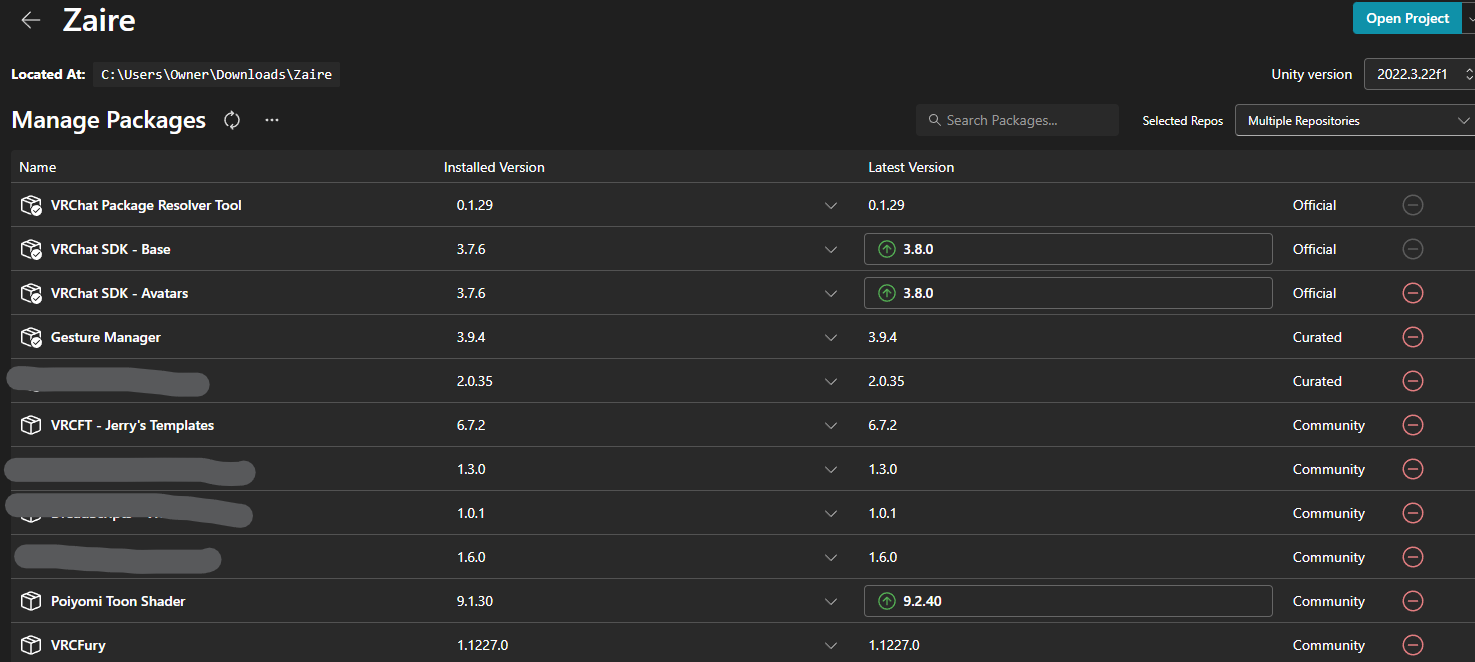Click the Community label on VRCFury row
Viewport: 1475px width, 662px height.
(1329, 645)
